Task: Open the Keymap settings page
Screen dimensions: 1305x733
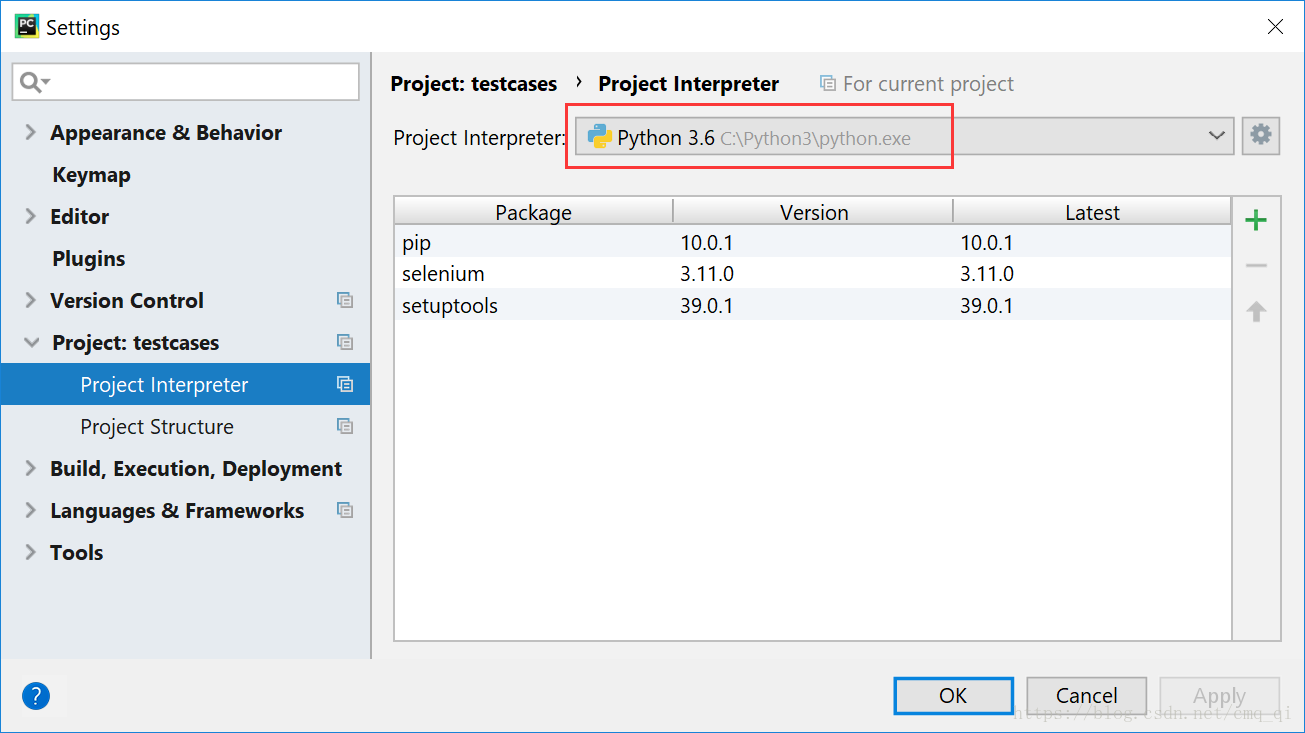Action: pyautogui.click(x=91, y=175)
